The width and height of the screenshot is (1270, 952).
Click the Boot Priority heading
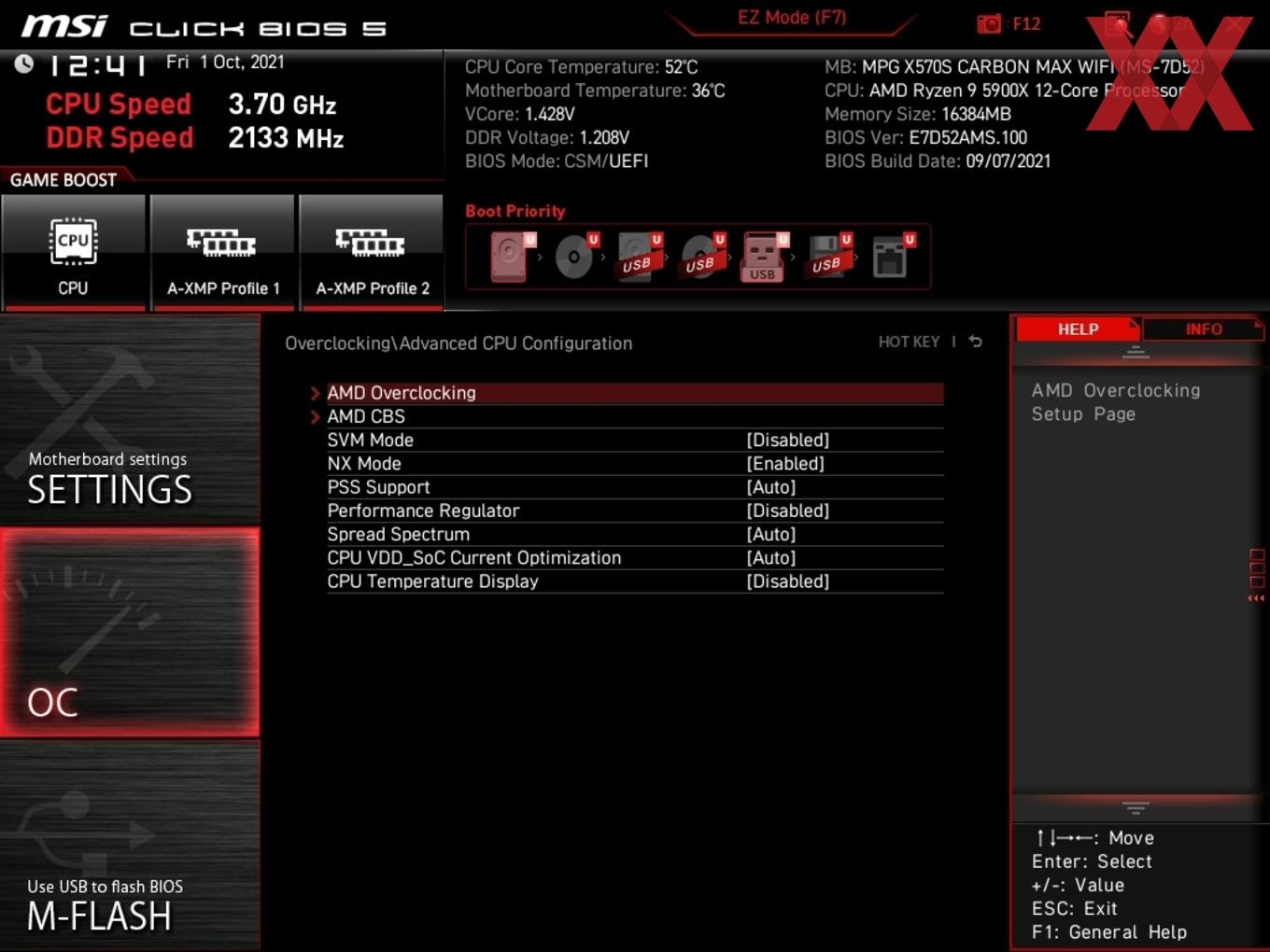tap(515, 211)
